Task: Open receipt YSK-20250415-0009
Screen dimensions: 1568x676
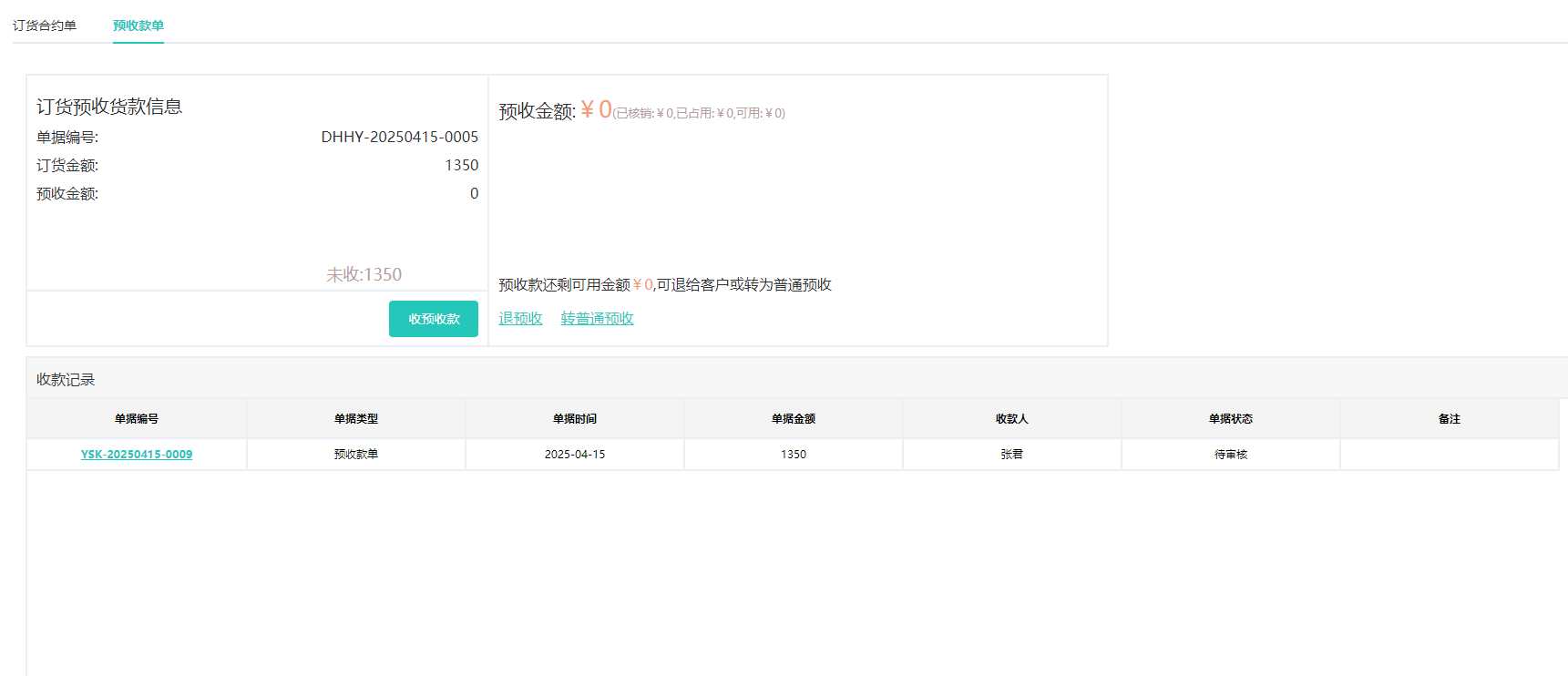Action: 137,455
